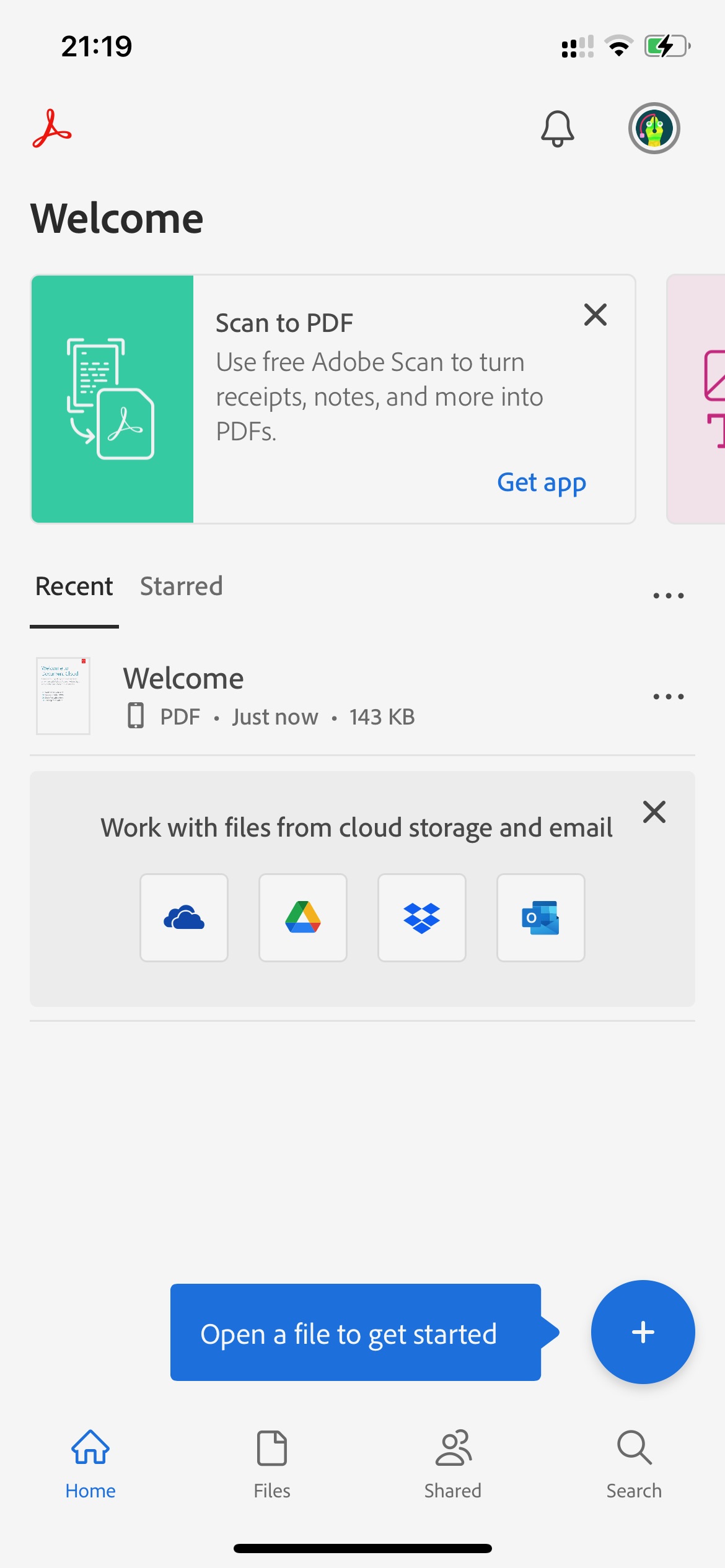Dismiss the cloud storage banner

(654, 811)
